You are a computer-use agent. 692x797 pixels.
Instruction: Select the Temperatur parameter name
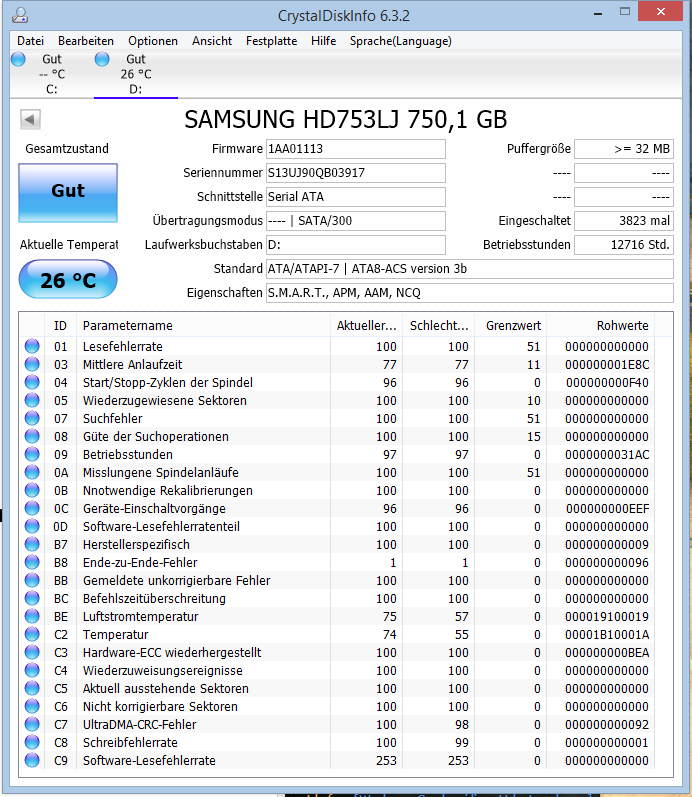(115, 634)
